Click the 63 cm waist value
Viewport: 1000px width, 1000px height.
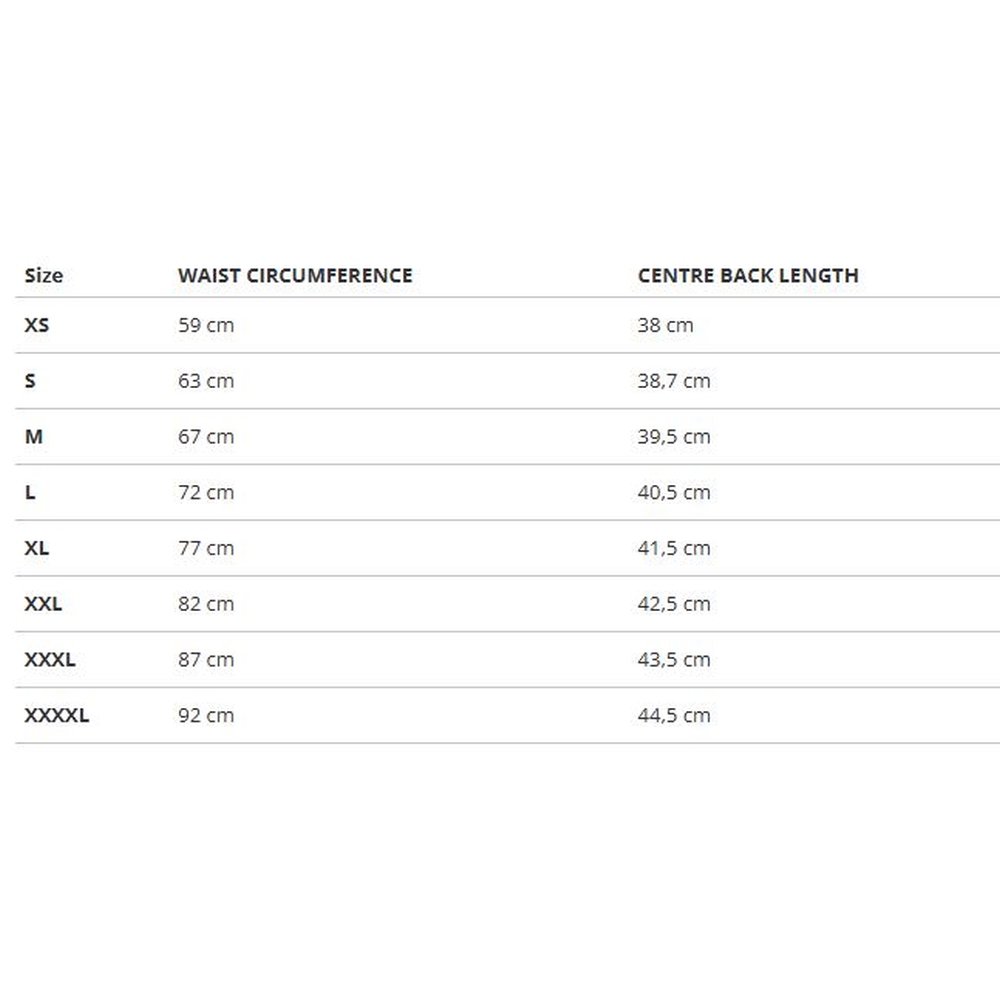pyautogui.click(x=206, y=381)
